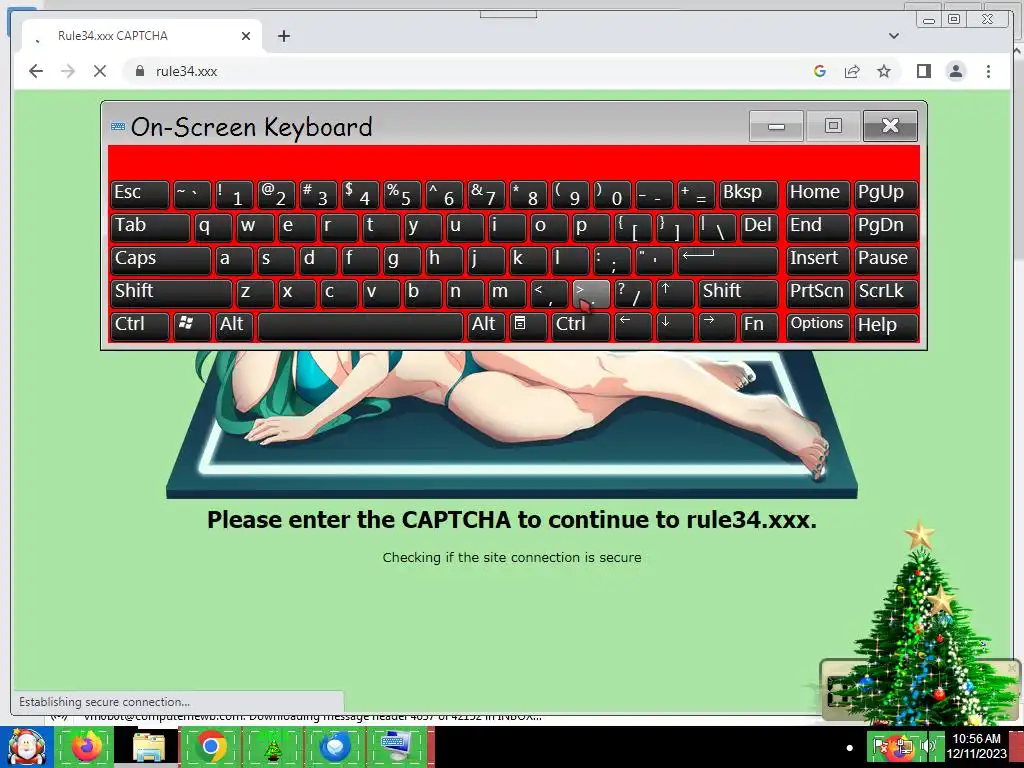Click the Esc key on the on-screen keyboard
Viewport: 1024px width, 768px height.
140,194
